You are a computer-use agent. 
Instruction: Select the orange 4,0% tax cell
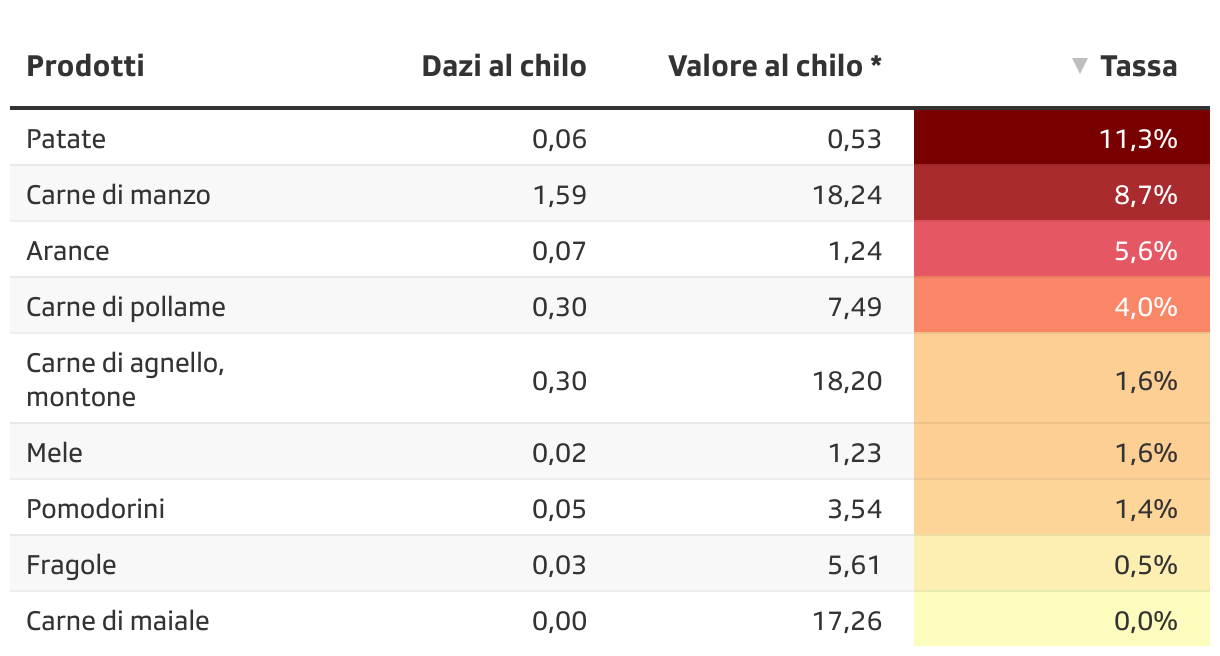1061,306
